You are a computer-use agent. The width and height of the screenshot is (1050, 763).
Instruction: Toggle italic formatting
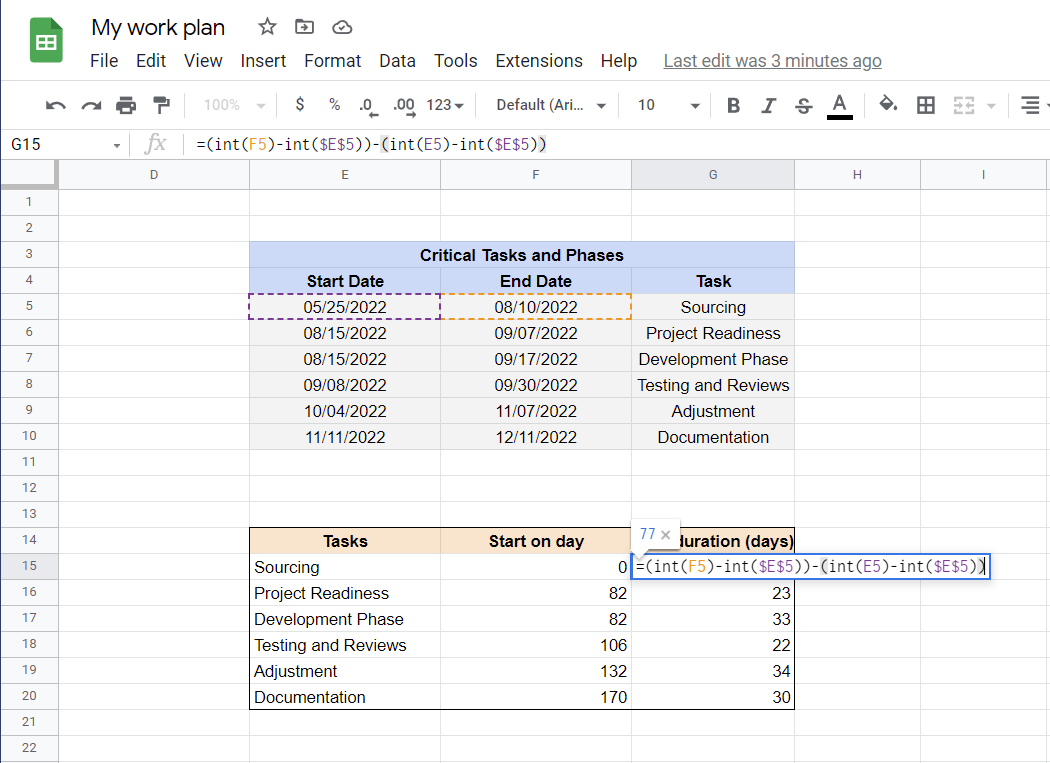pyautogui.click(x=768, y=105)
